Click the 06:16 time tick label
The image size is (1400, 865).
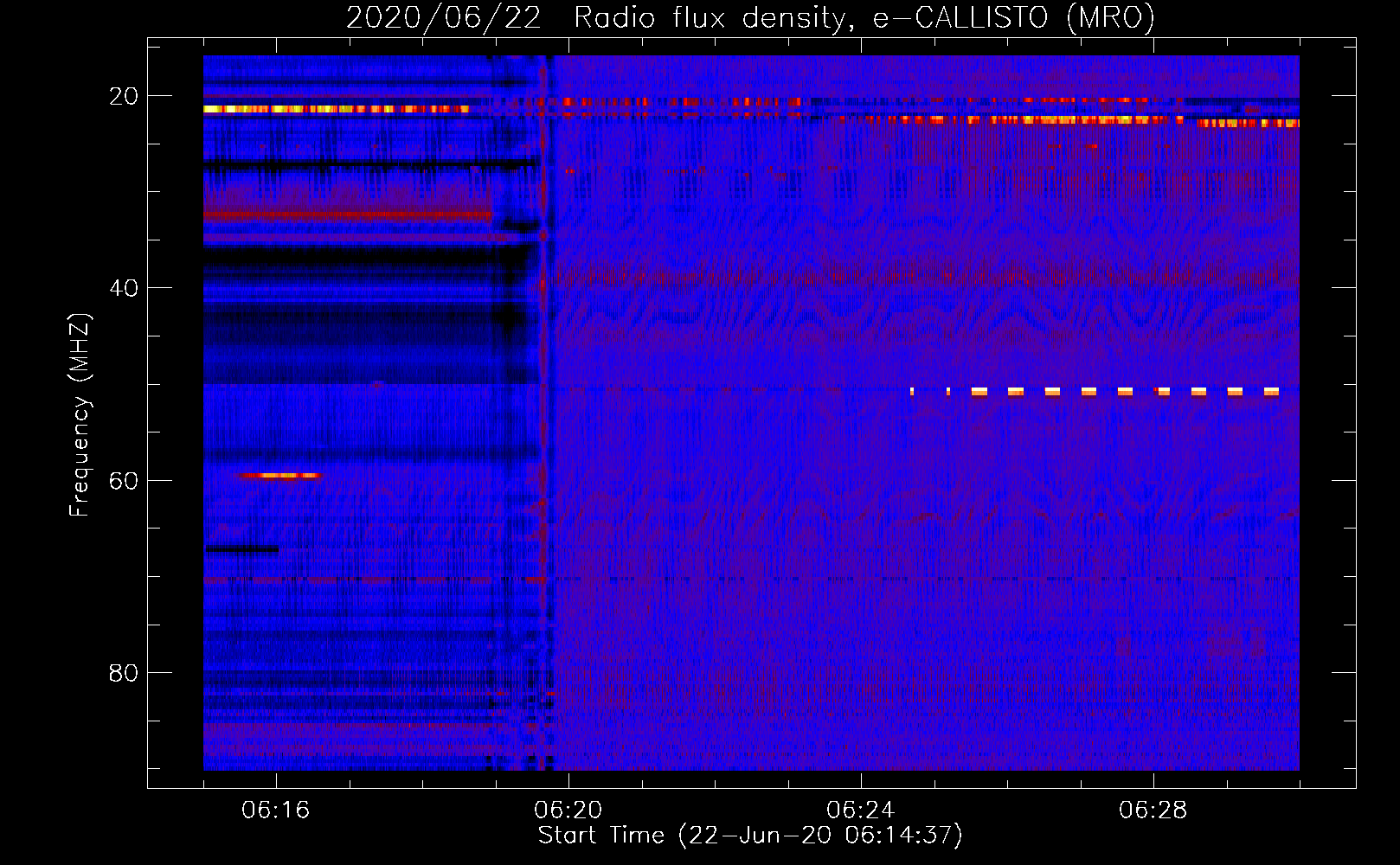276,811
